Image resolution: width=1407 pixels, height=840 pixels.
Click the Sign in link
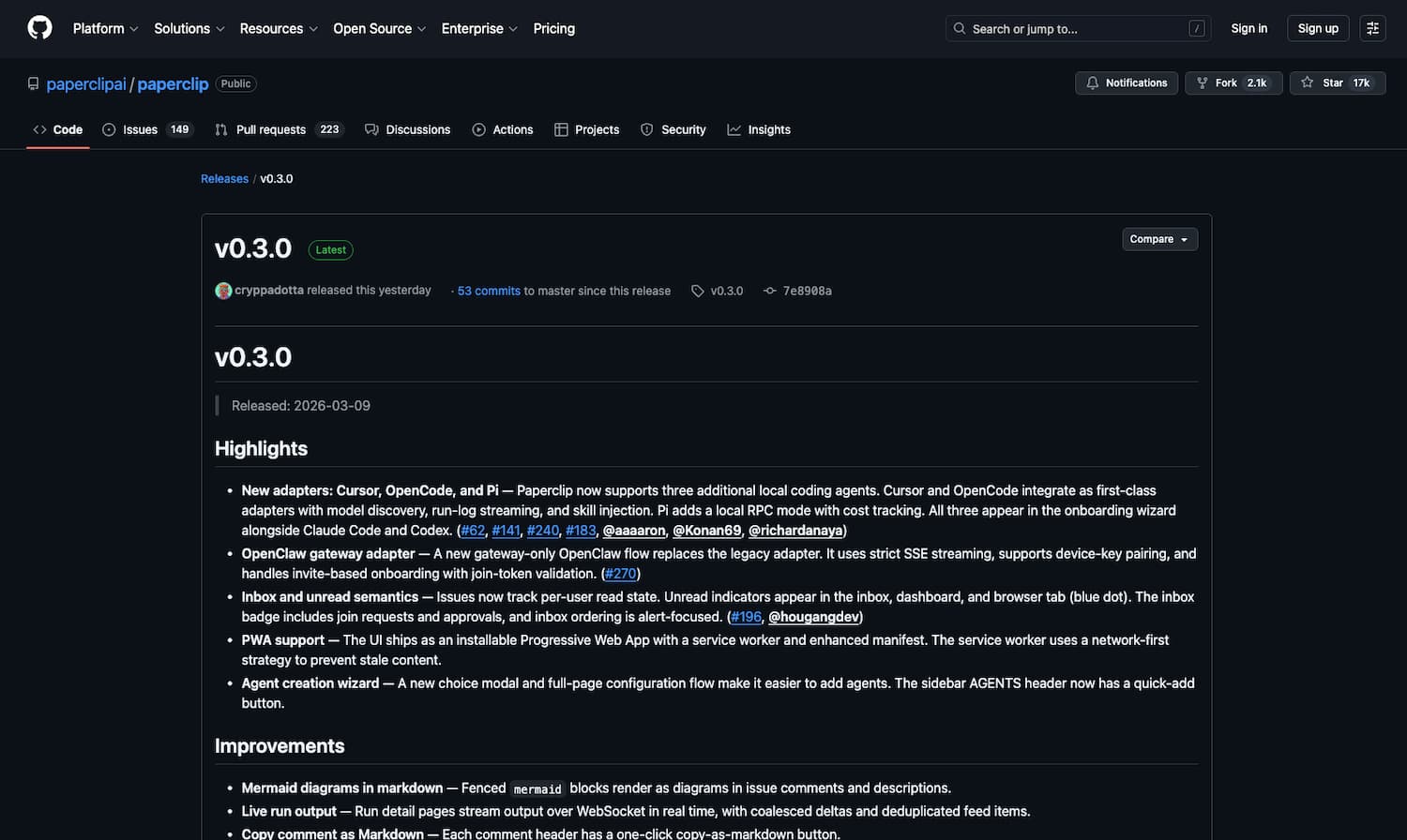pyautogui.click(x=1248, y=28)
